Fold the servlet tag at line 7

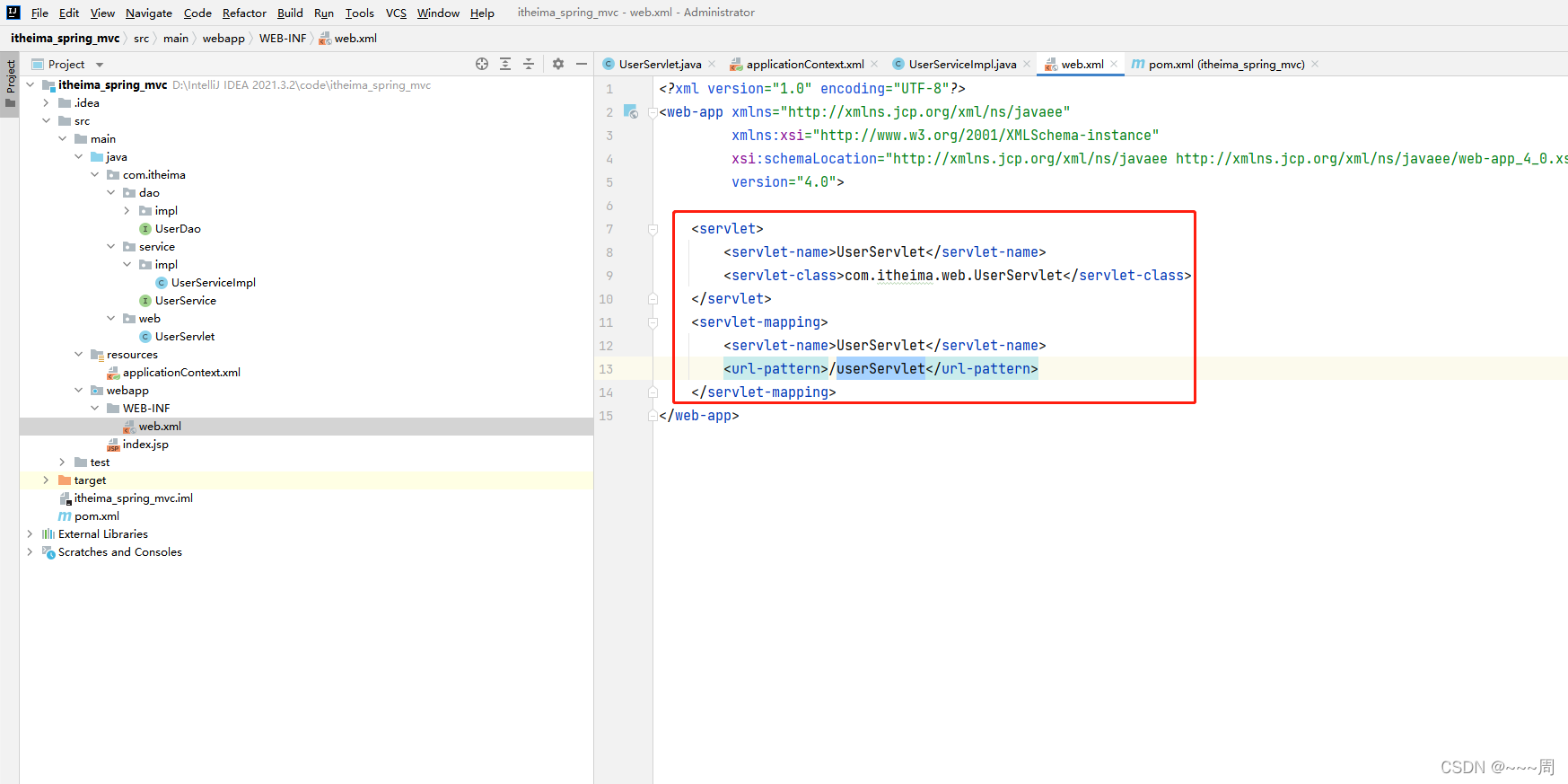point(653,229)
